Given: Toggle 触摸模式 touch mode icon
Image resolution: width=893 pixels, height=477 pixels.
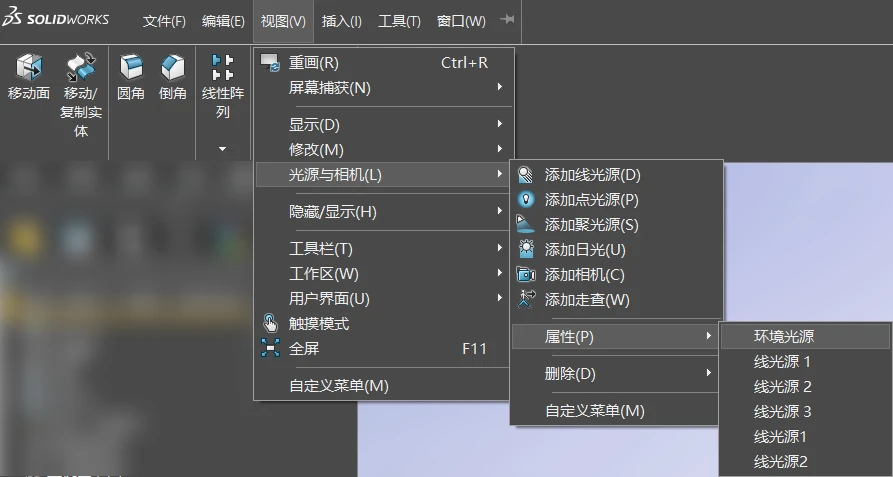Looking at the screenshot, I should (270, 323).
